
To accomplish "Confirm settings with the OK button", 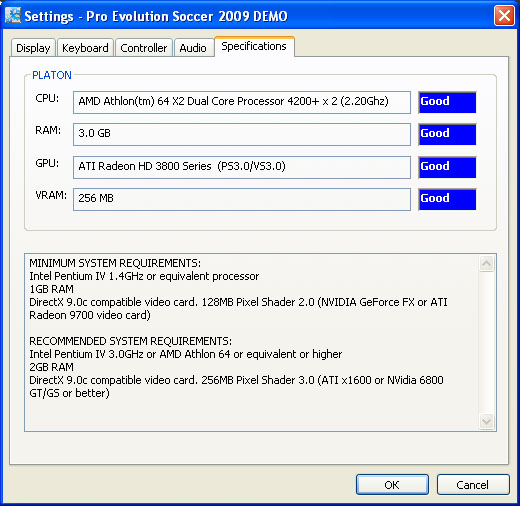I will 392,484.
